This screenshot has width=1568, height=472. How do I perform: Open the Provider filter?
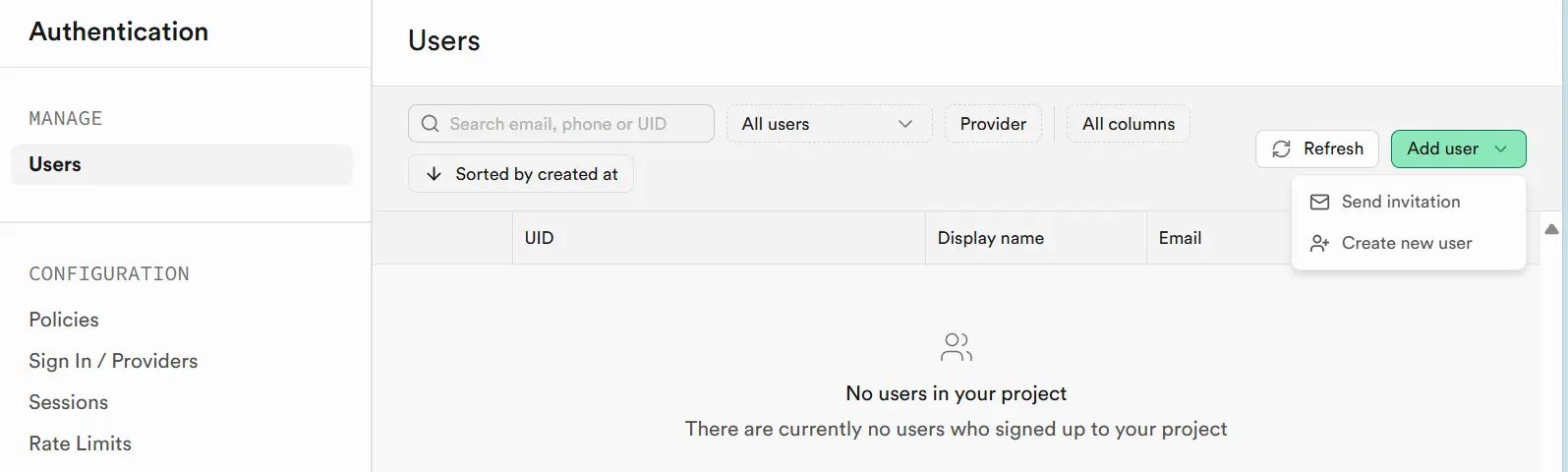click(x=993, y=124)
